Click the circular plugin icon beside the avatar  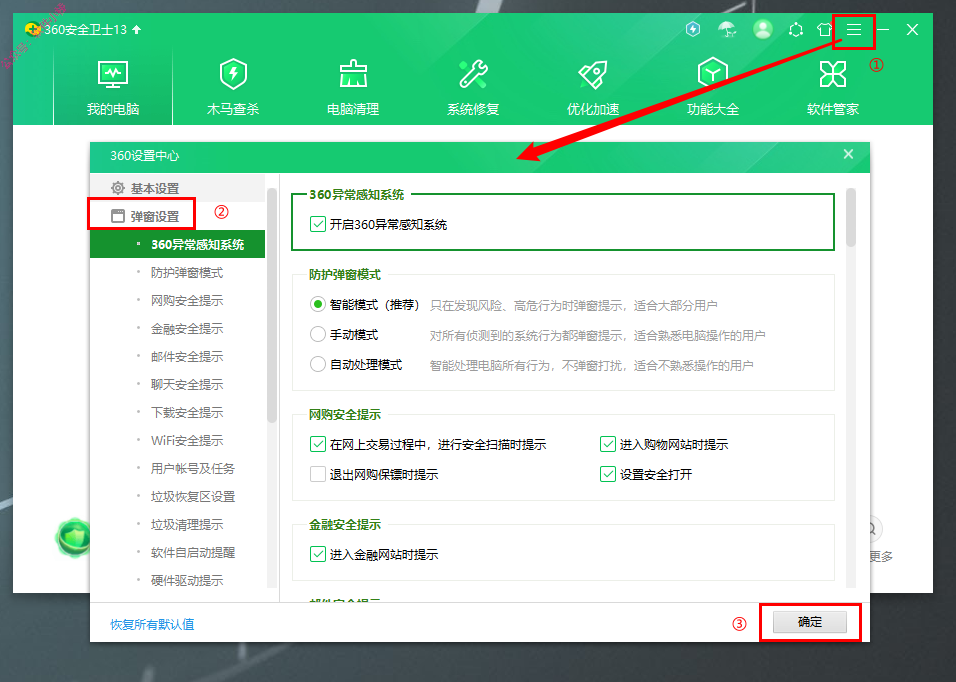click(x=796, y=29)
